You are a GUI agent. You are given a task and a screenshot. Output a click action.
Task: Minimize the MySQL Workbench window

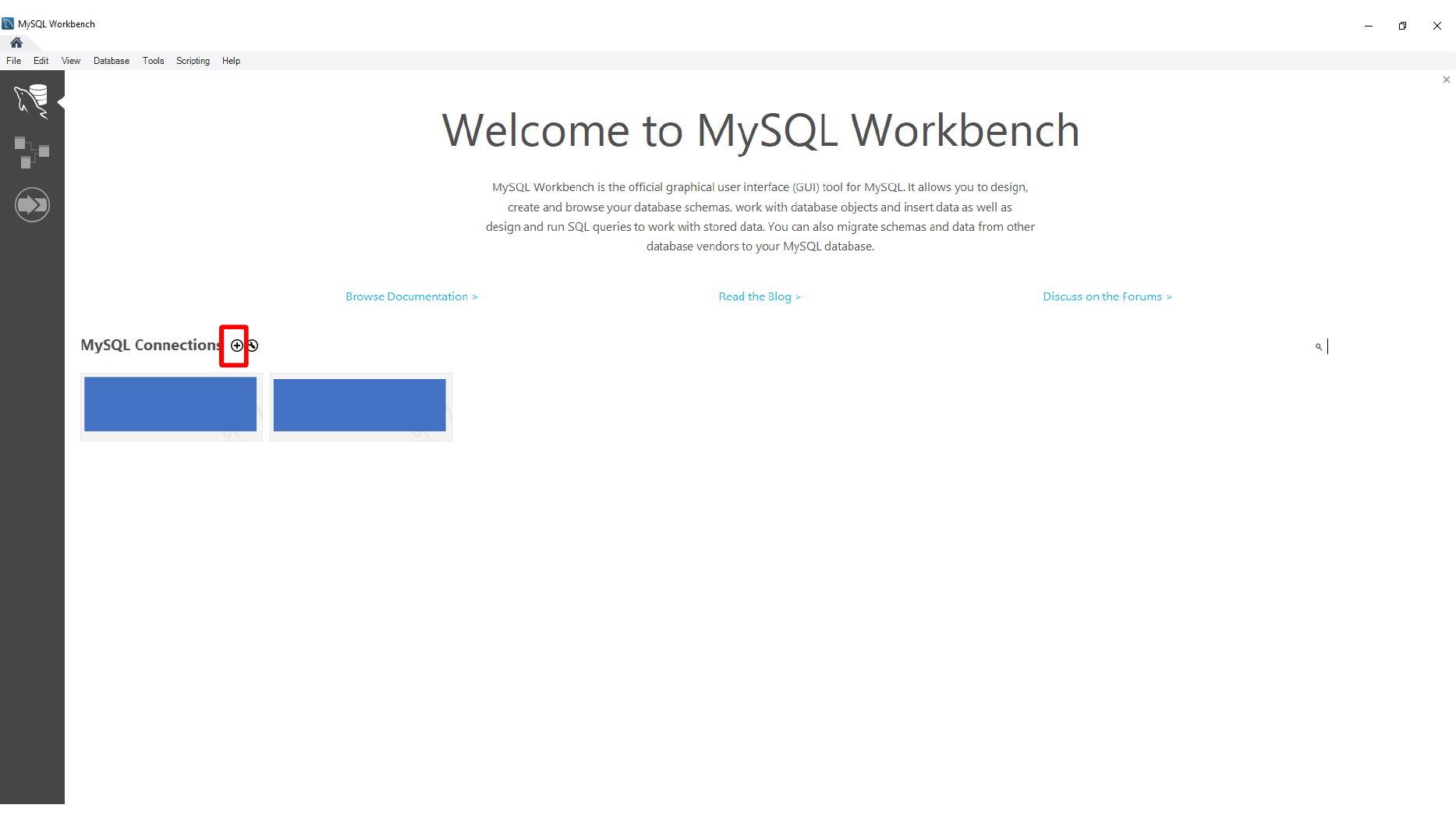pos(1369,26)
